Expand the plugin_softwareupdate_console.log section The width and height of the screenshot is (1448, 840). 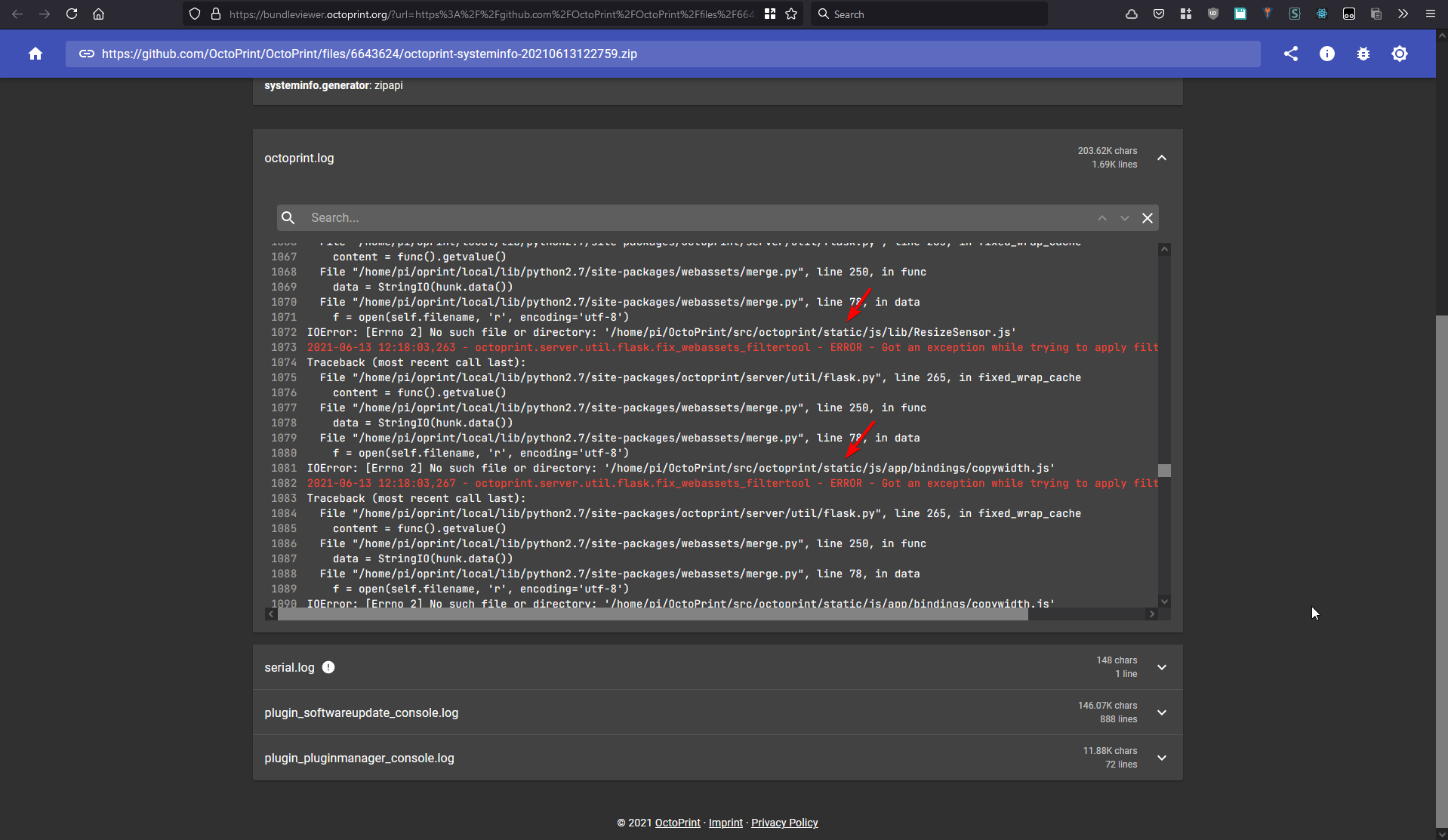click(x=1161, y=712)
